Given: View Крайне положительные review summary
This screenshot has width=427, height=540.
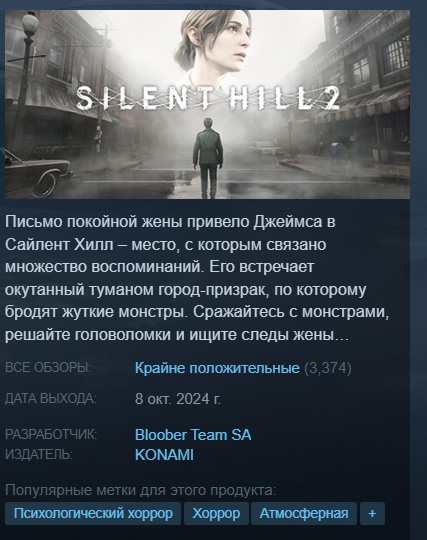Looking at the screenshot, I should click(217, 368).
